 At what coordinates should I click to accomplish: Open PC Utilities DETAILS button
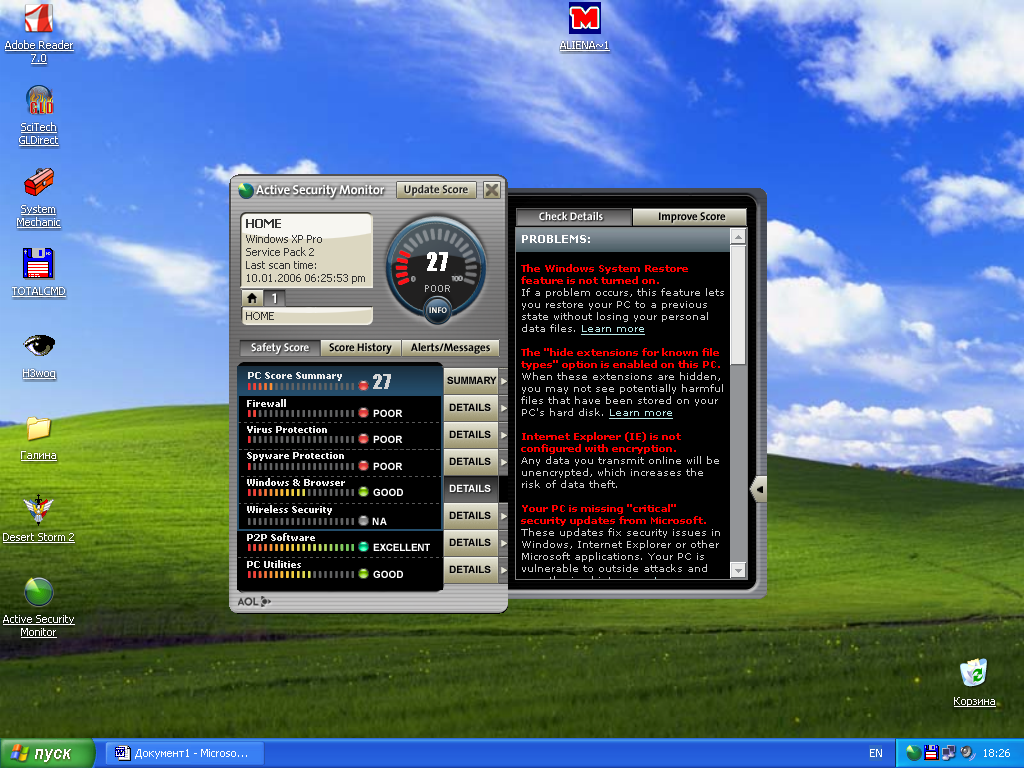(x=471, y=570)
